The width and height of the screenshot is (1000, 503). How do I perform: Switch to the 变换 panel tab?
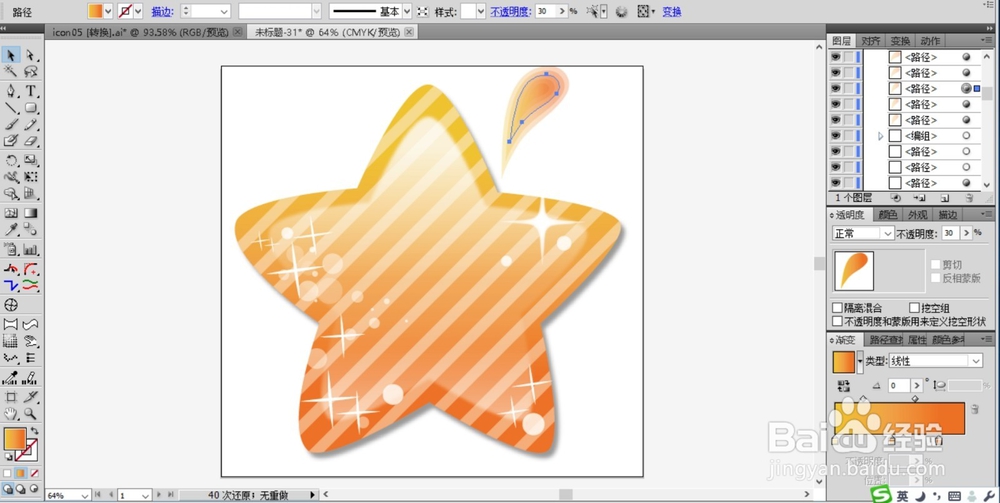pyautogui.click(x=901, y=41)
